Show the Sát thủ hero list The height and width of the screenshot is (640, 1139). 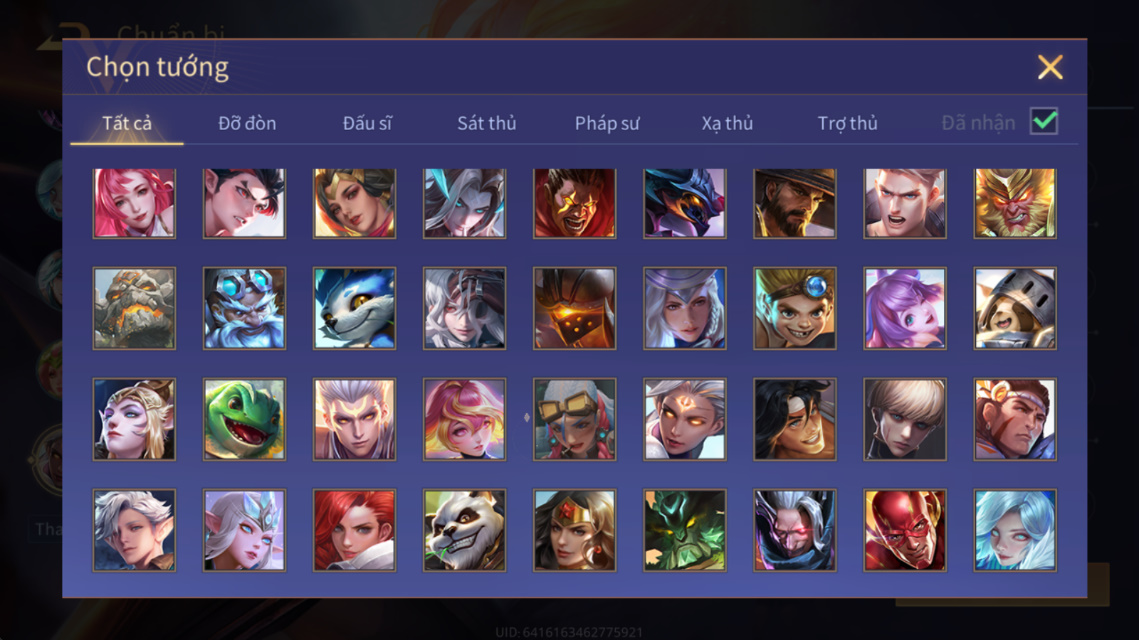[487, 123]
